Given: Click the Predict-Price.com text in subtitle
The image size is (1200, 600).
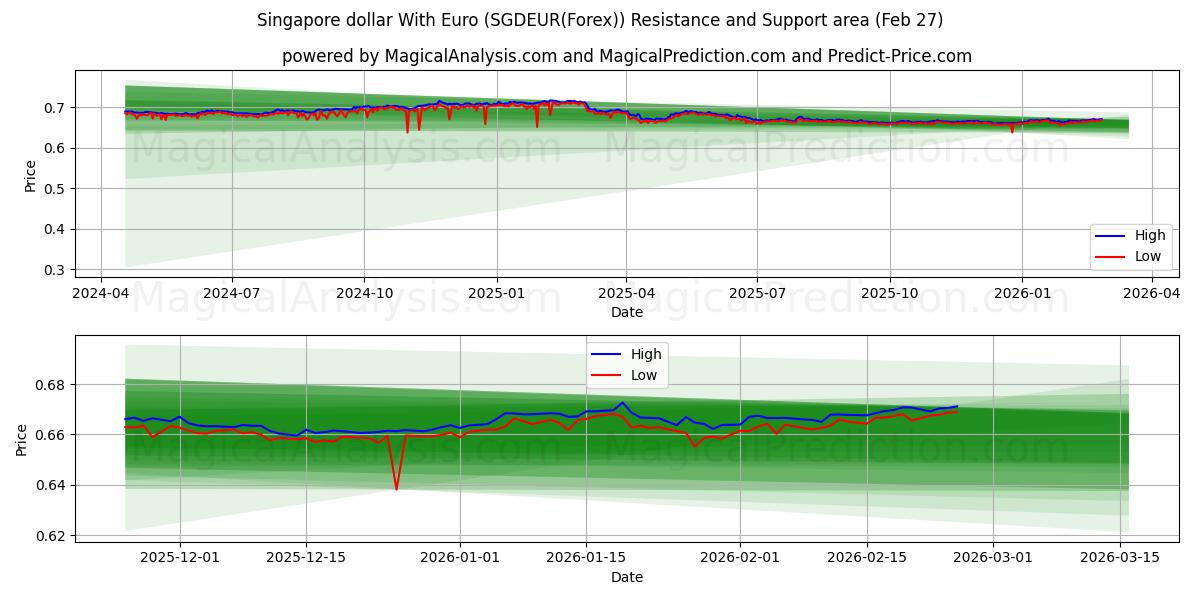Looking at the screenshot, I should click(x=900, y=58).
